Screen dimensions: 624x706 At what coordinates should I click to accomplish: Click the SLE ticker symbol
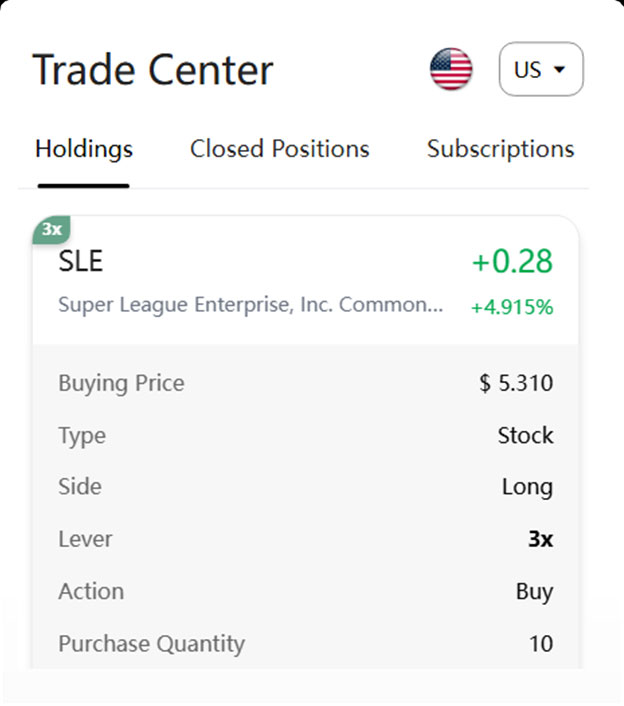coord(81,261)
